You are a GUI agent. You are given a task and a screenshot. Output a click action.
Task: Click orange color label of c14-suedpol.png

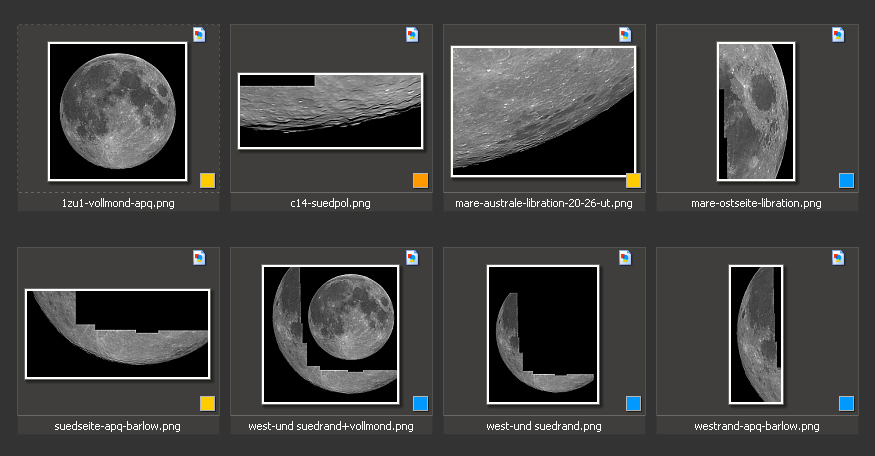point(420,181)
